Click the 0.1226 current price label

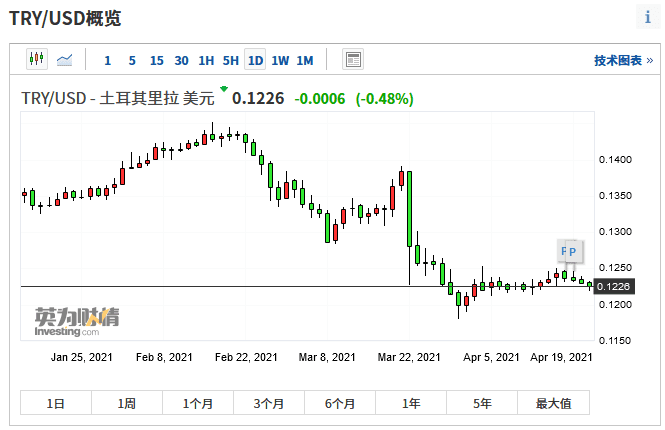click(x=612, y=287)
